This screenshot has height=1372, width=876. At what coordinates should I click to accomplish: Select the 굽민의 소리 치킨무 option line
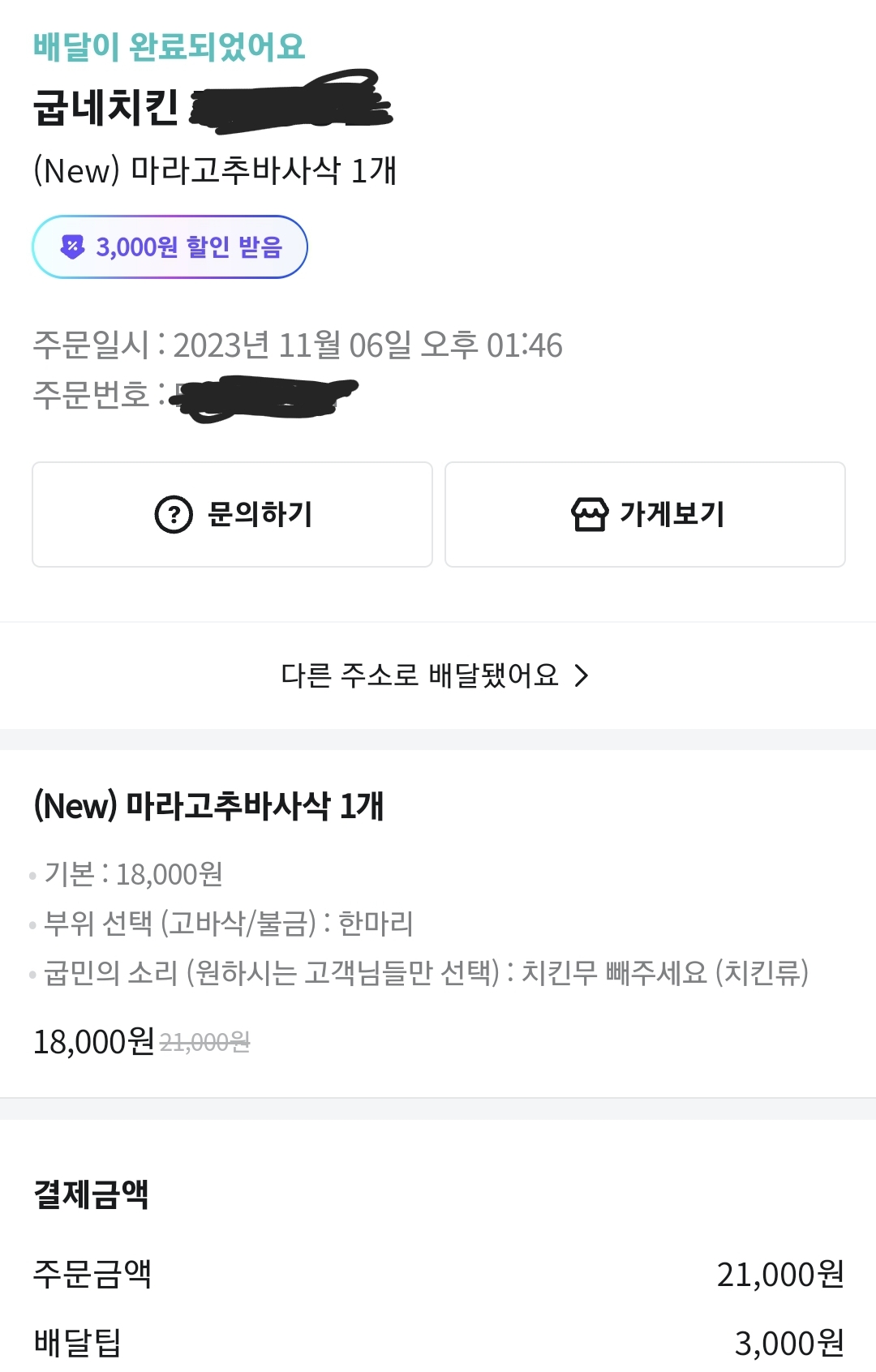pos(425,972)
